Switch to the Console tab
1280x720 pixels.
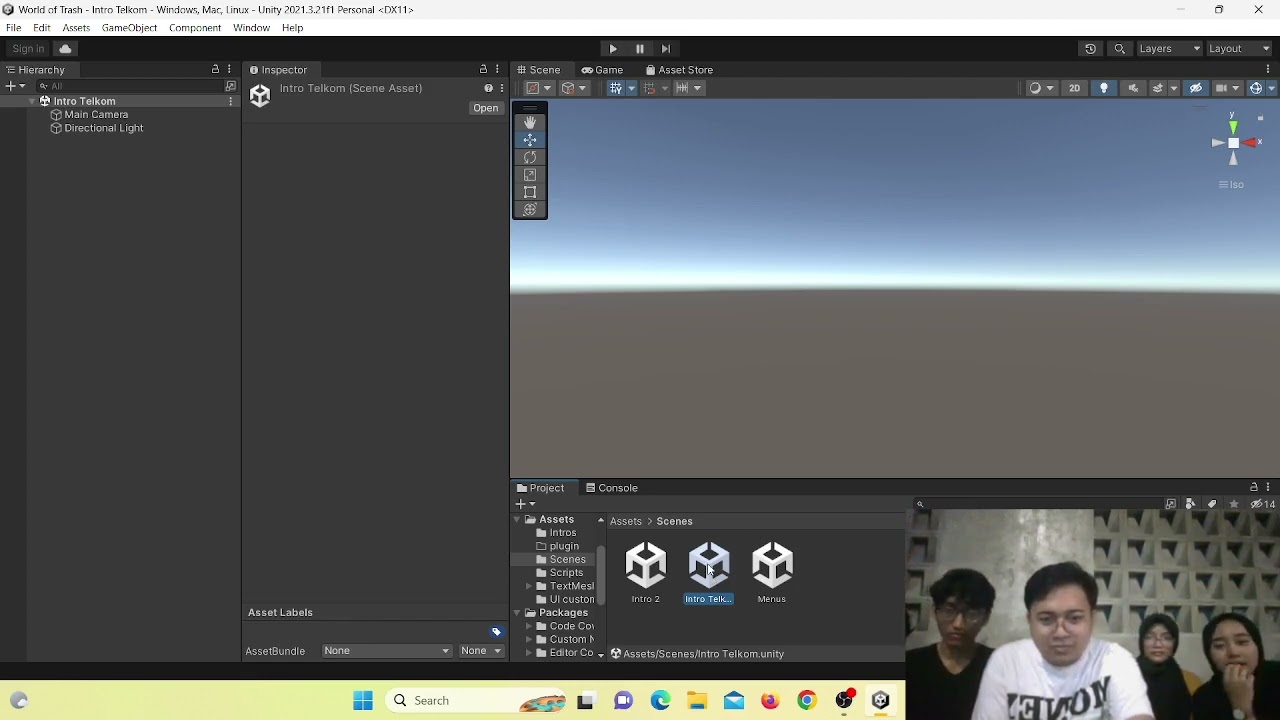pyautogui.click(x=612, y=488)
